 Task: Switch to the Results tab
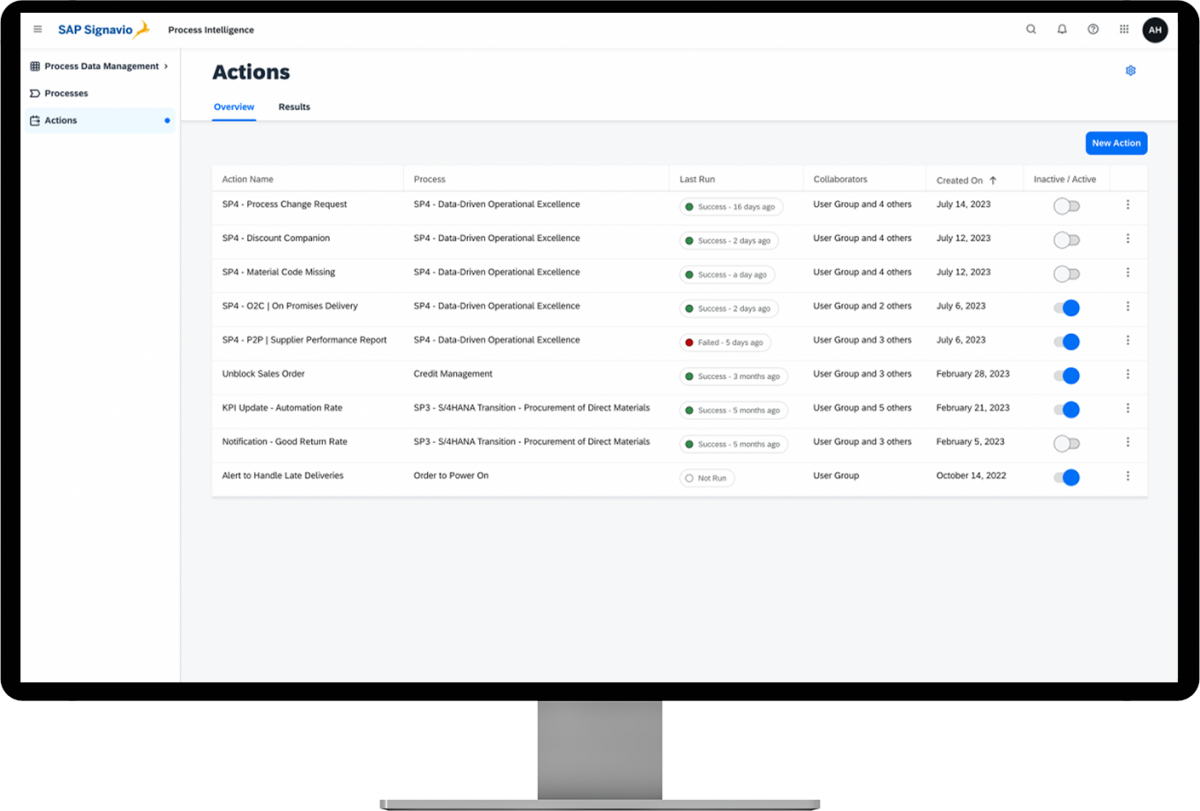pos(294,106)
